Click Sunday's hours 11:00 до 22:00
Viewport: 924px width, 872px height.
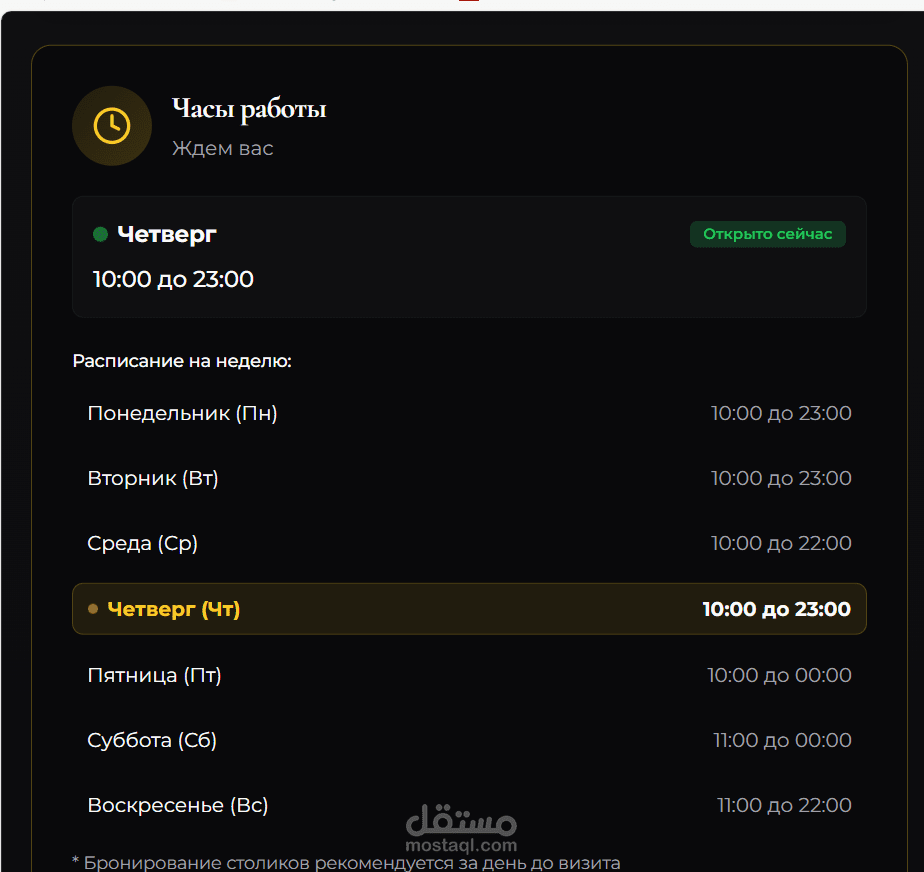click(784, 805)
